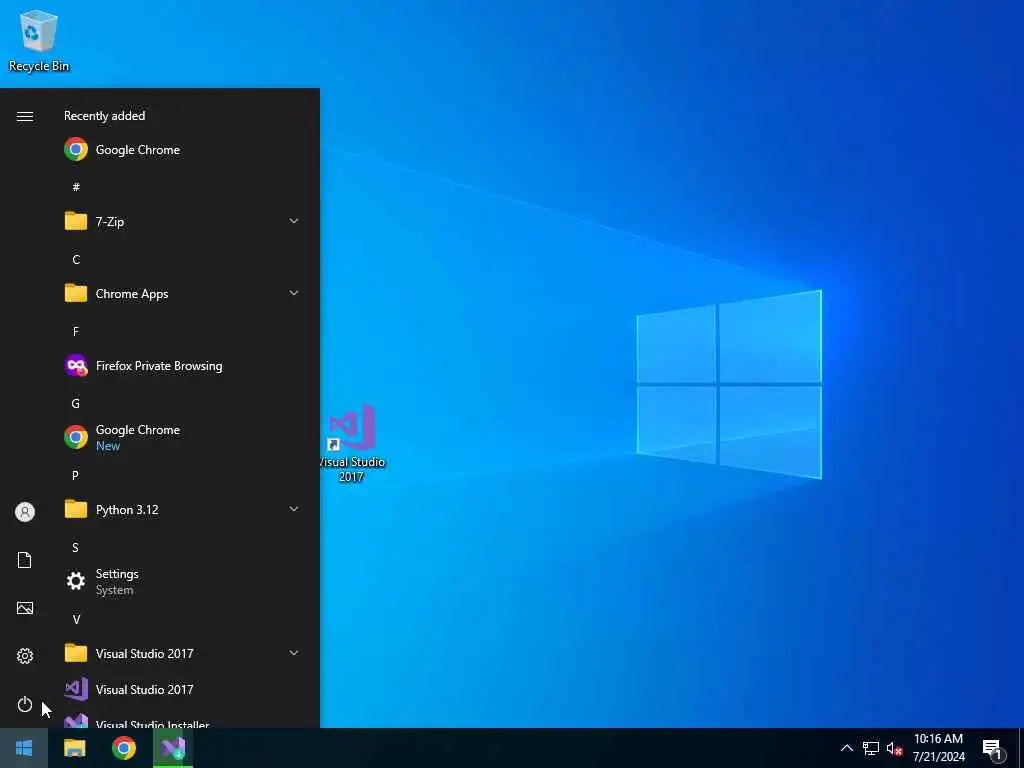Launch Firefox Private Browsing

tap(183, 366)
